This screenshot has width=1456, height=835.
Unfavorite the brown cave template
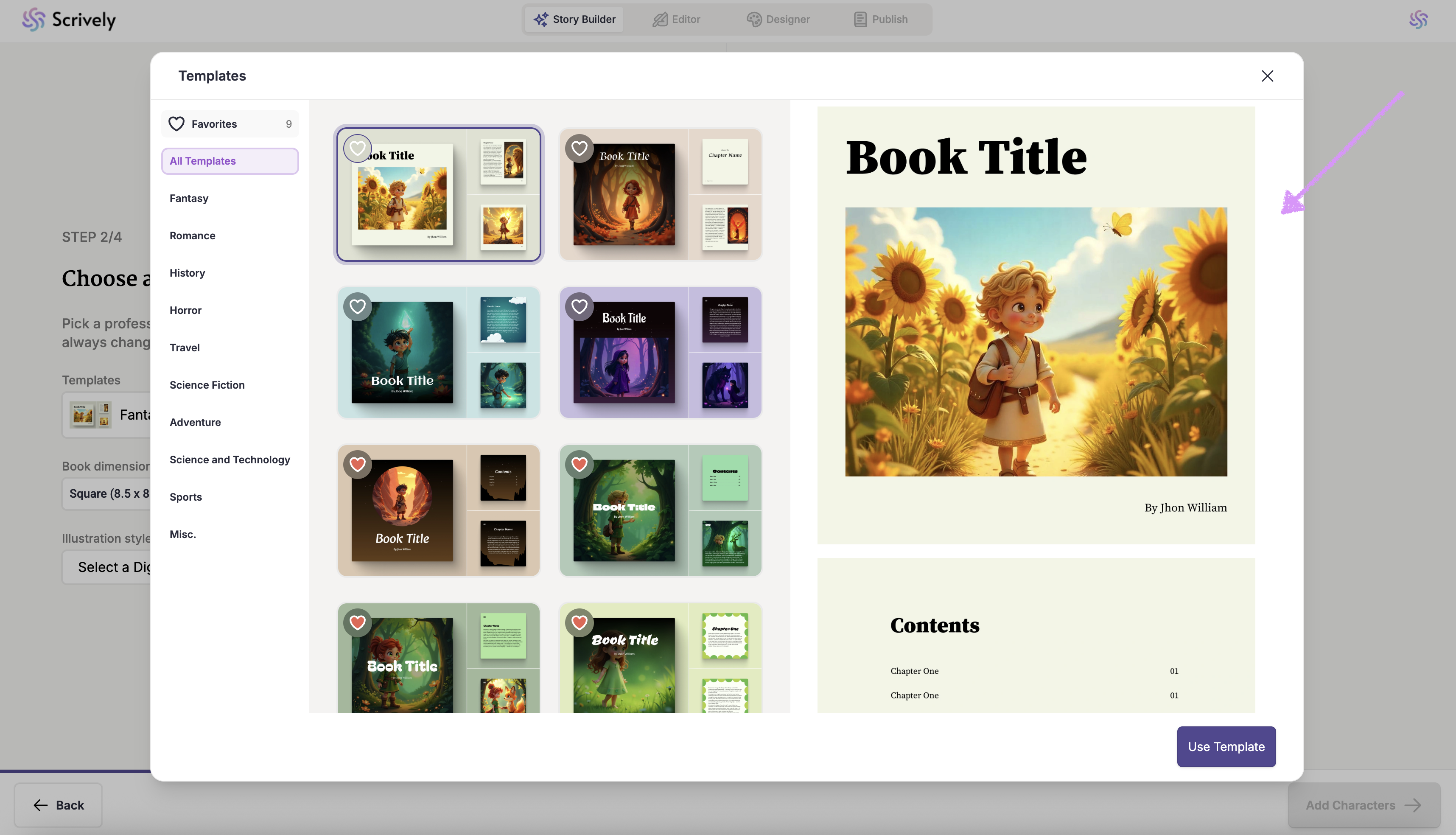357,465
